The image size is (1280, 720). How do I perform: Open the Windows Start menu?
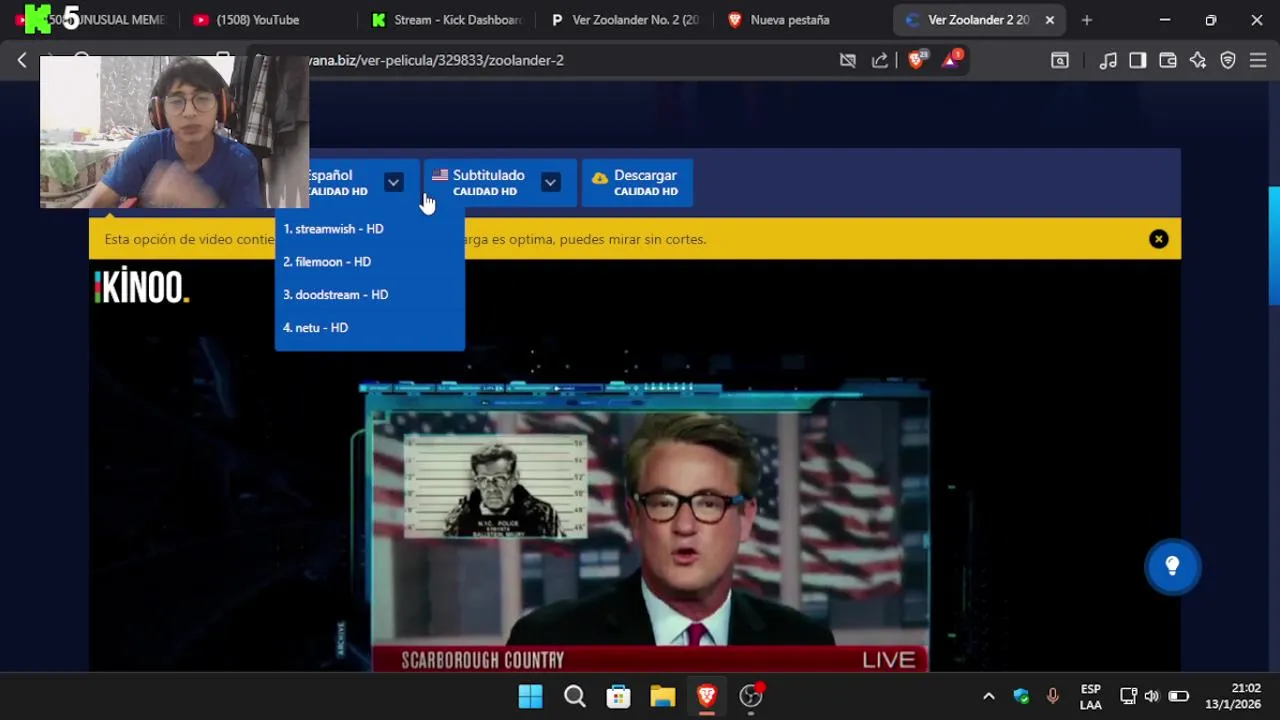[531, 696]
